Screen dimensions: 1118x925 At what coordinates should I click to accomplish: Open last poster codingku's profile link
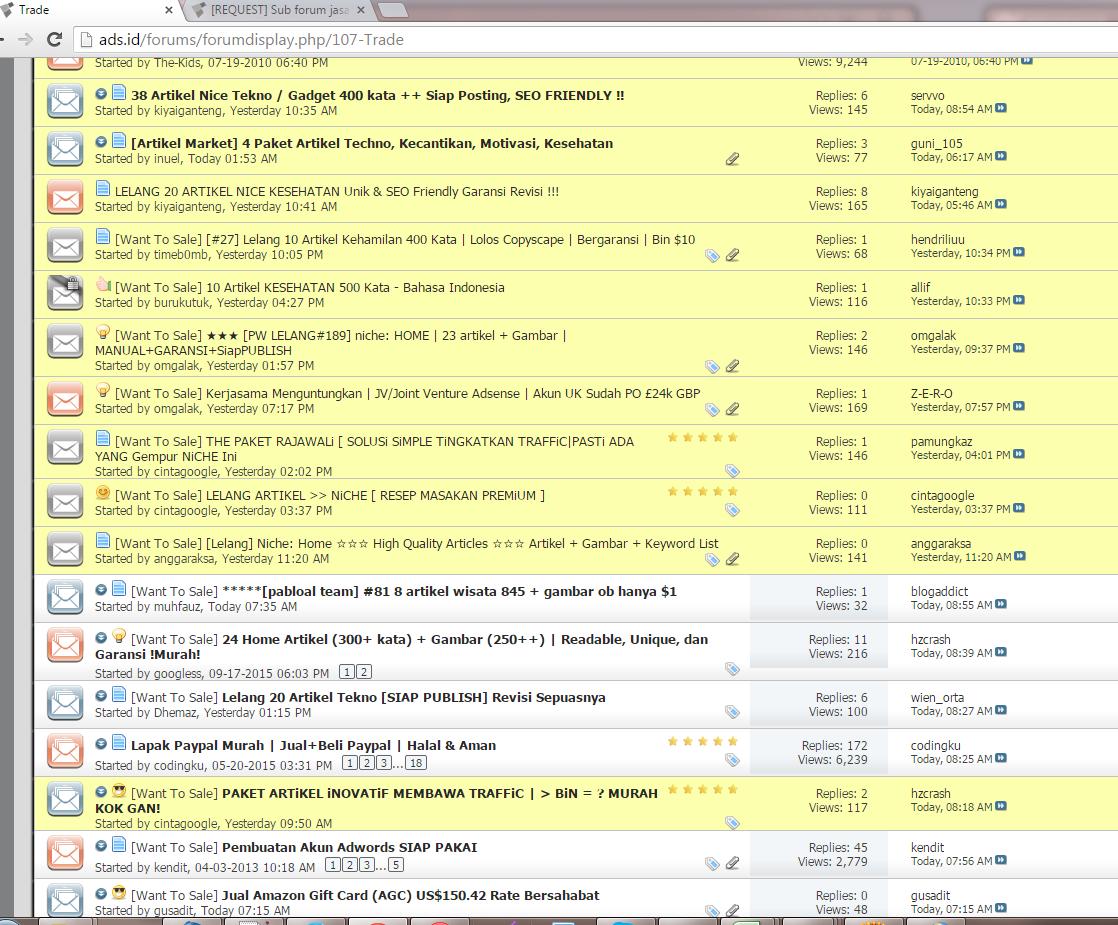(x=935, y=745)
